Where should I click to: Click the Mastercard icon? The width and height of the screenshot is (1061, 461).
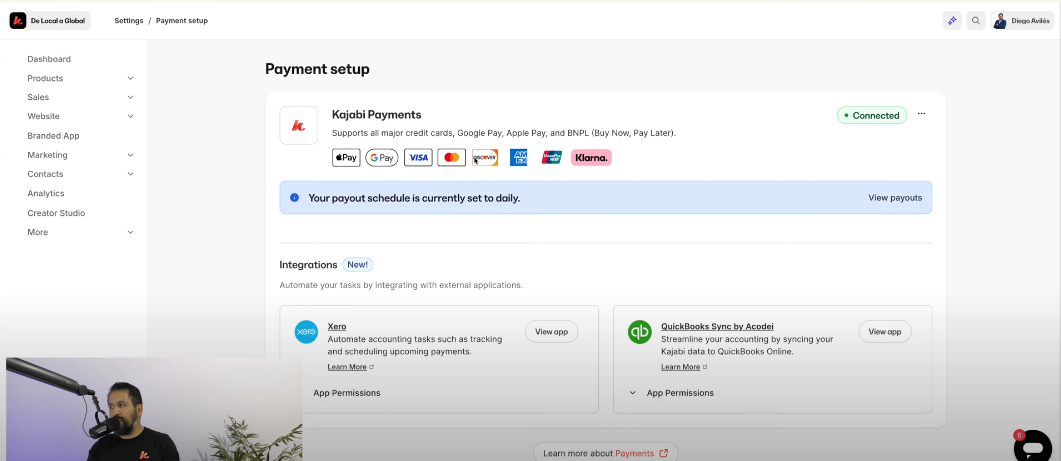point(452,158)
